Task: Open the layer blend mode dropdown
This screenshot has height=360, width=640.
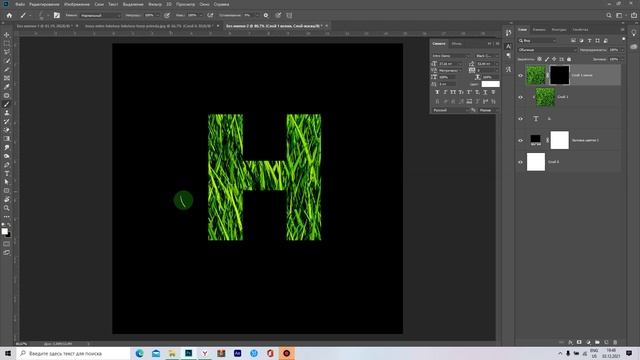Action: tap(547, 50)
